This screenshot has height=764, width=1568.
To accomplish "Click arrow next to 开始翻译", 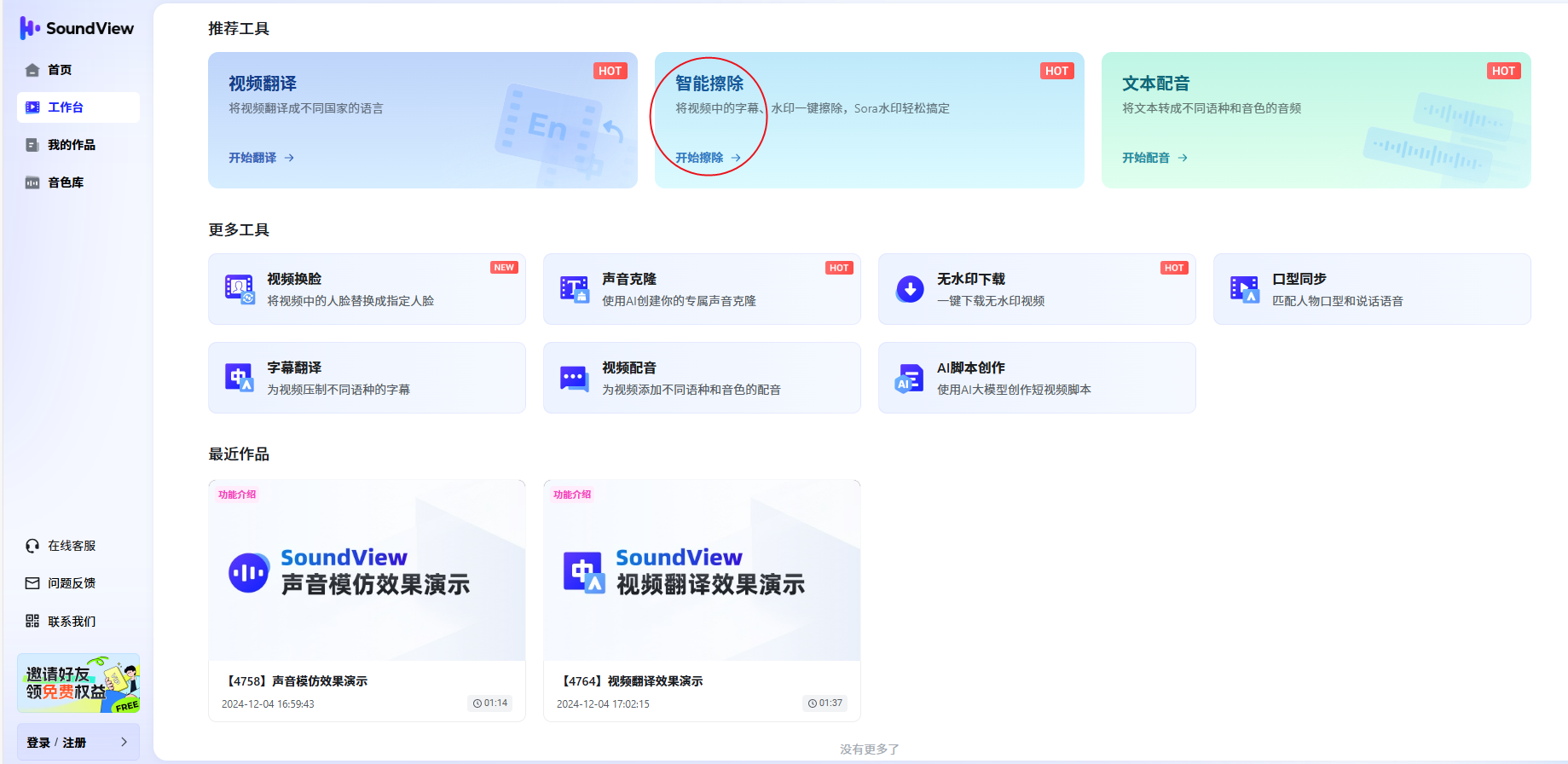I will (x=289, y=158).
